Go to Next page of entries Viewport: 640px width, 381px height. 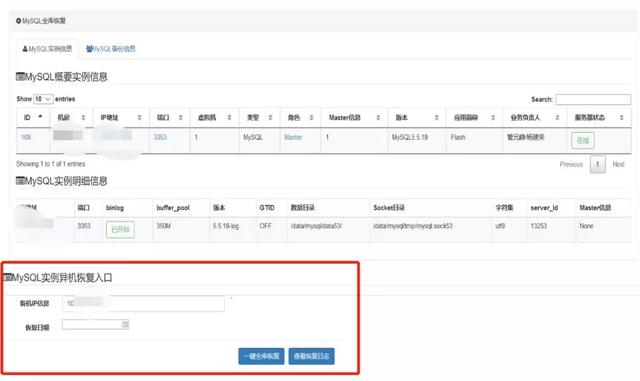[x=618, y=164]
